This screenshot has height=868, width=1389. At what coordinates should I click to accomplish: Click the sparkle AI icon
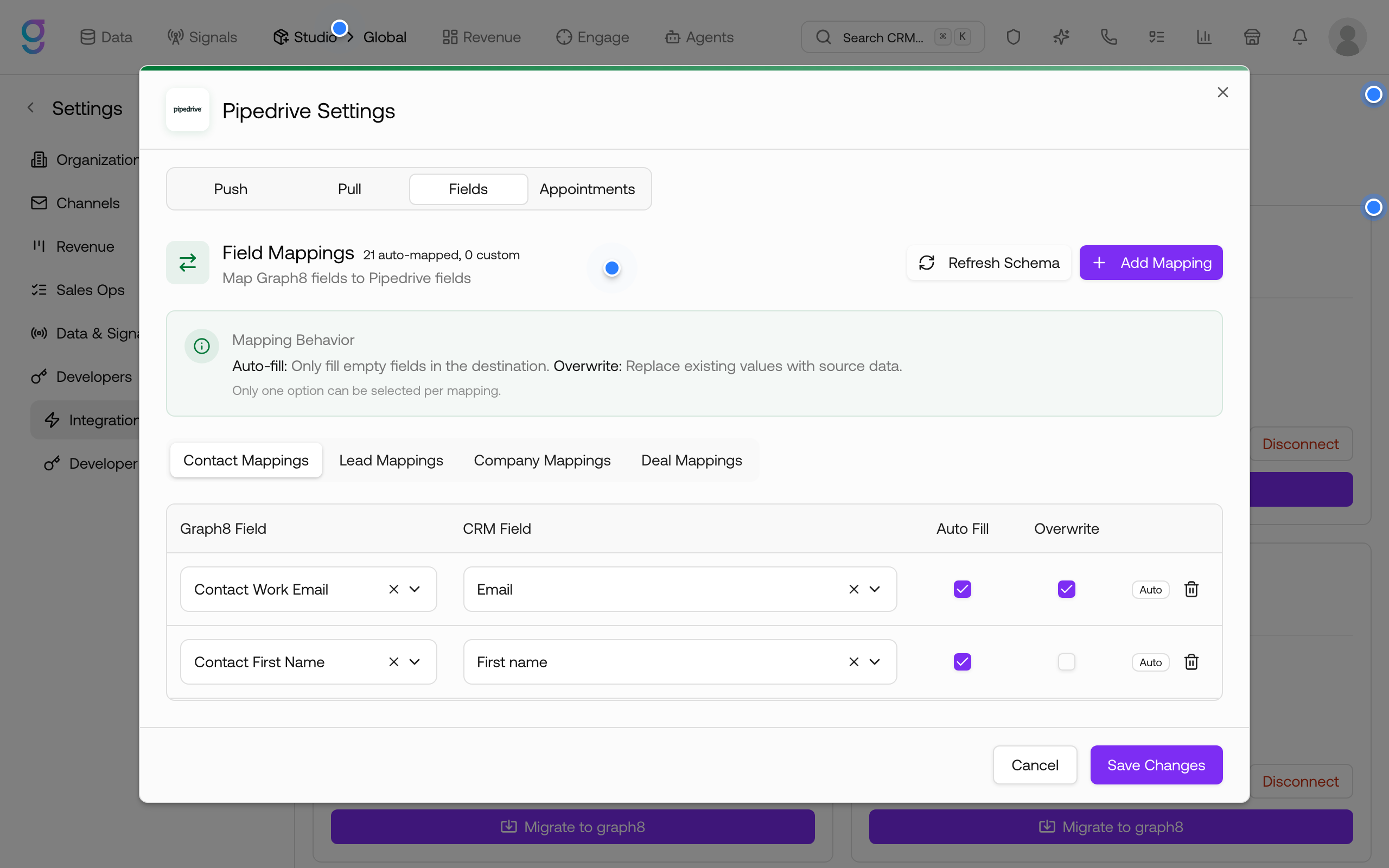[x=1061, y=37]
